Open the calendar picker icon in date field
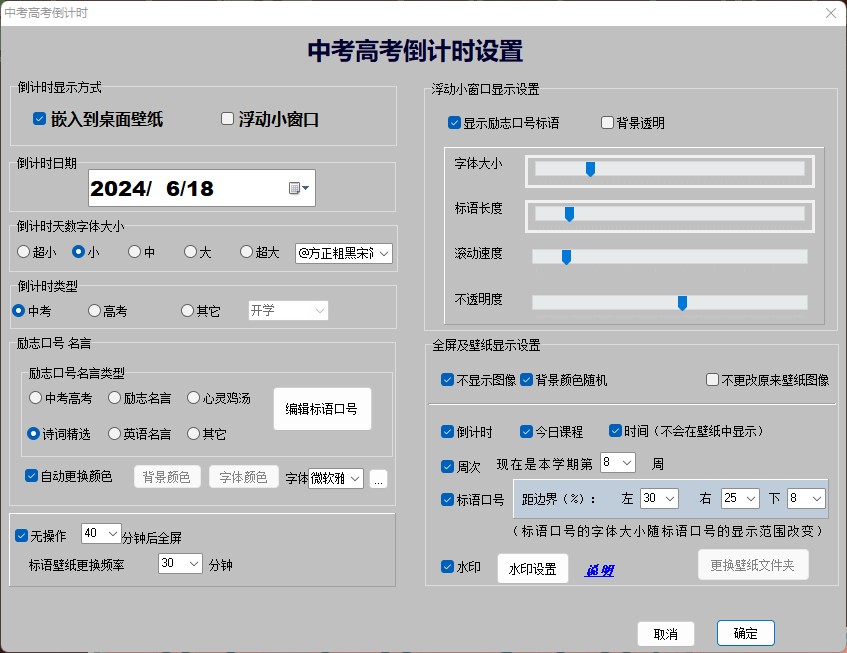Viewport: 847px width, 653px height. [x=299, y=188]
